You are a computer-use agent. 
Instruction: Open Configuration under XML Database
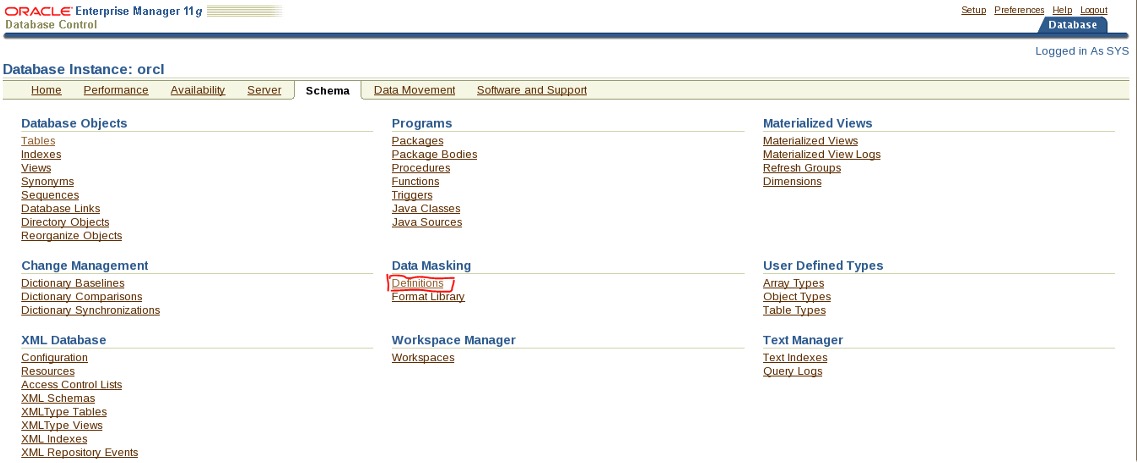tap(54, 358)
